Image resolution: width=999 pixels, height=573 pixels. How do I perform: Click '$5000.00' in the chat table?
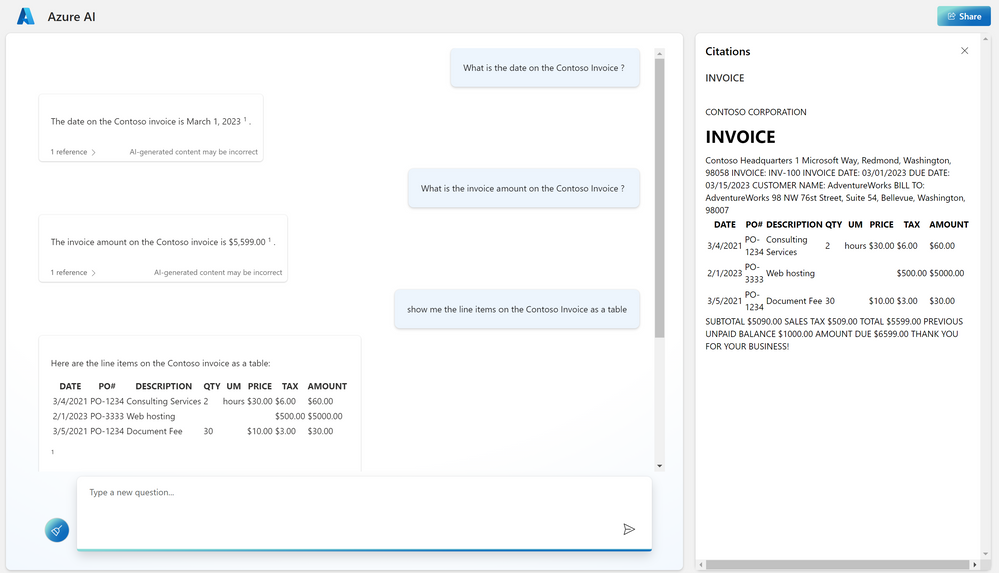(x=325, y=416)
